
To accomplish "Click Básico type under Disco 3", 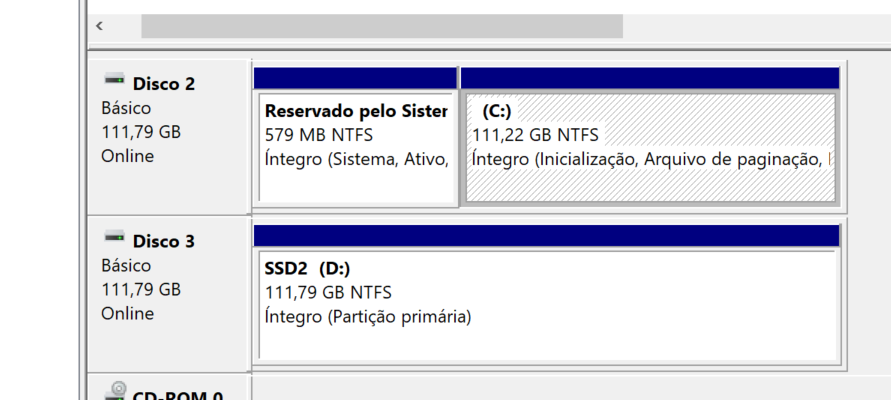I will click(x=126, y=266).
